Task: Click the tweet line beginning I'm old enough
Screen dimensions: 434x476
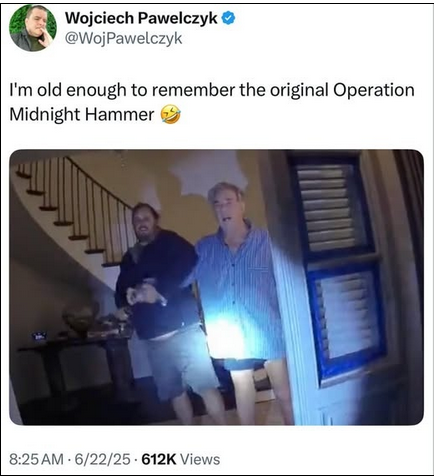Action: coord(212,91)
